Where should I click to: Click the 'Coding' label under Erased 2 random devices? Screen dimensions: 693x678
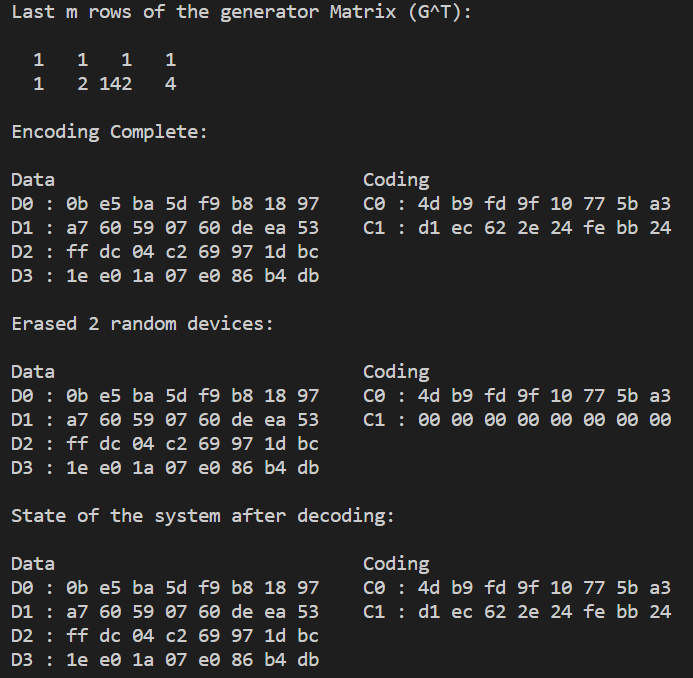[396, 372]
